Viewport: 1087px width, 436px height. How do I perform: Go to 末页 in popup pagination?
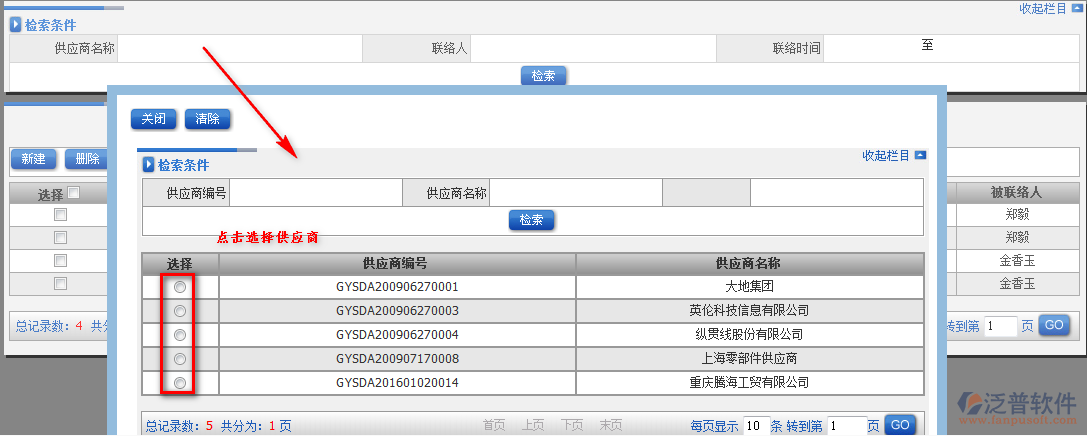click(x=611, y=426)
